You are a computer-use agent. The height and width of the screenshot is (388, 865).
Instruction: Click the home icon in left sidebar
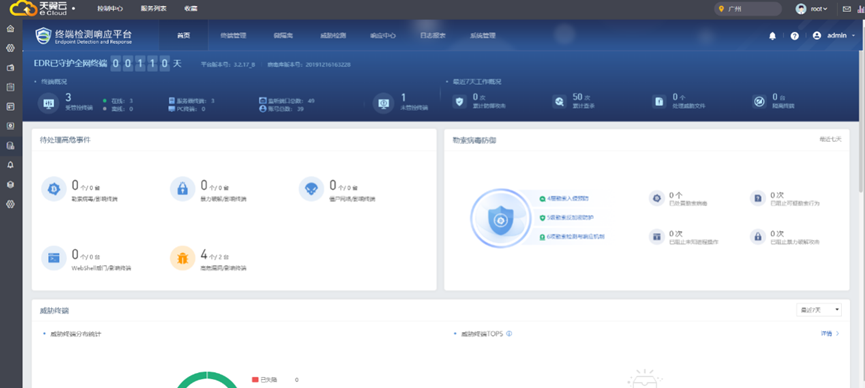(10, 29)
